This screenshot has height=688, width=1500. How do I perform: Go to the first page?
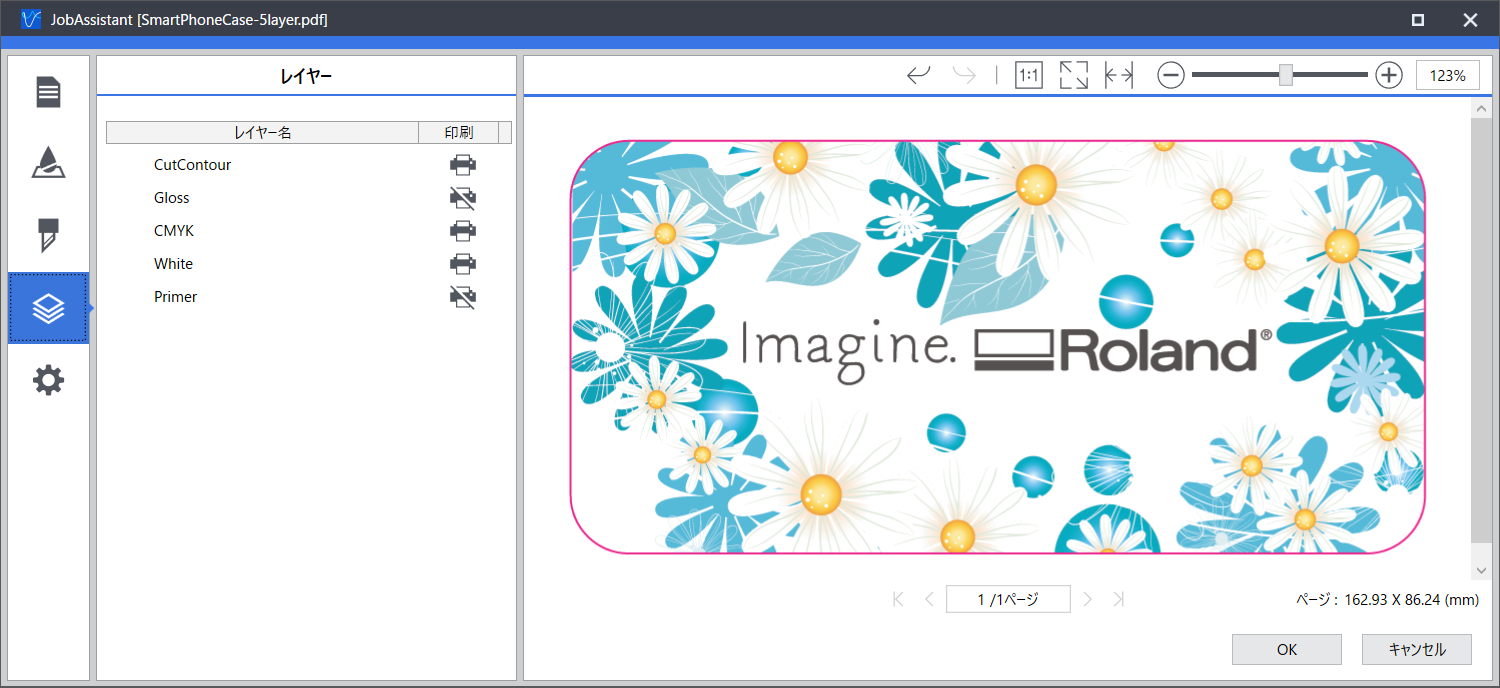(898, 599)
